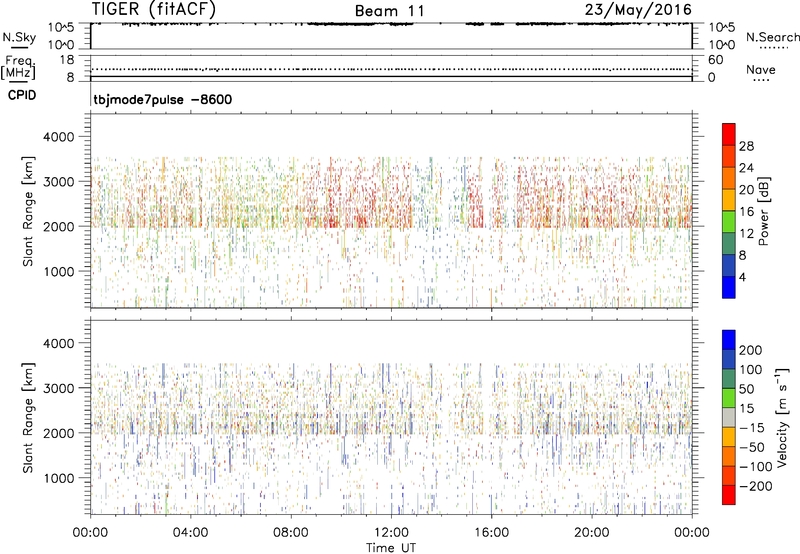This screenshot has width=800, height=554.
Task: Pick the blue Power color between 4 and 8
Action: coord(729,265)
